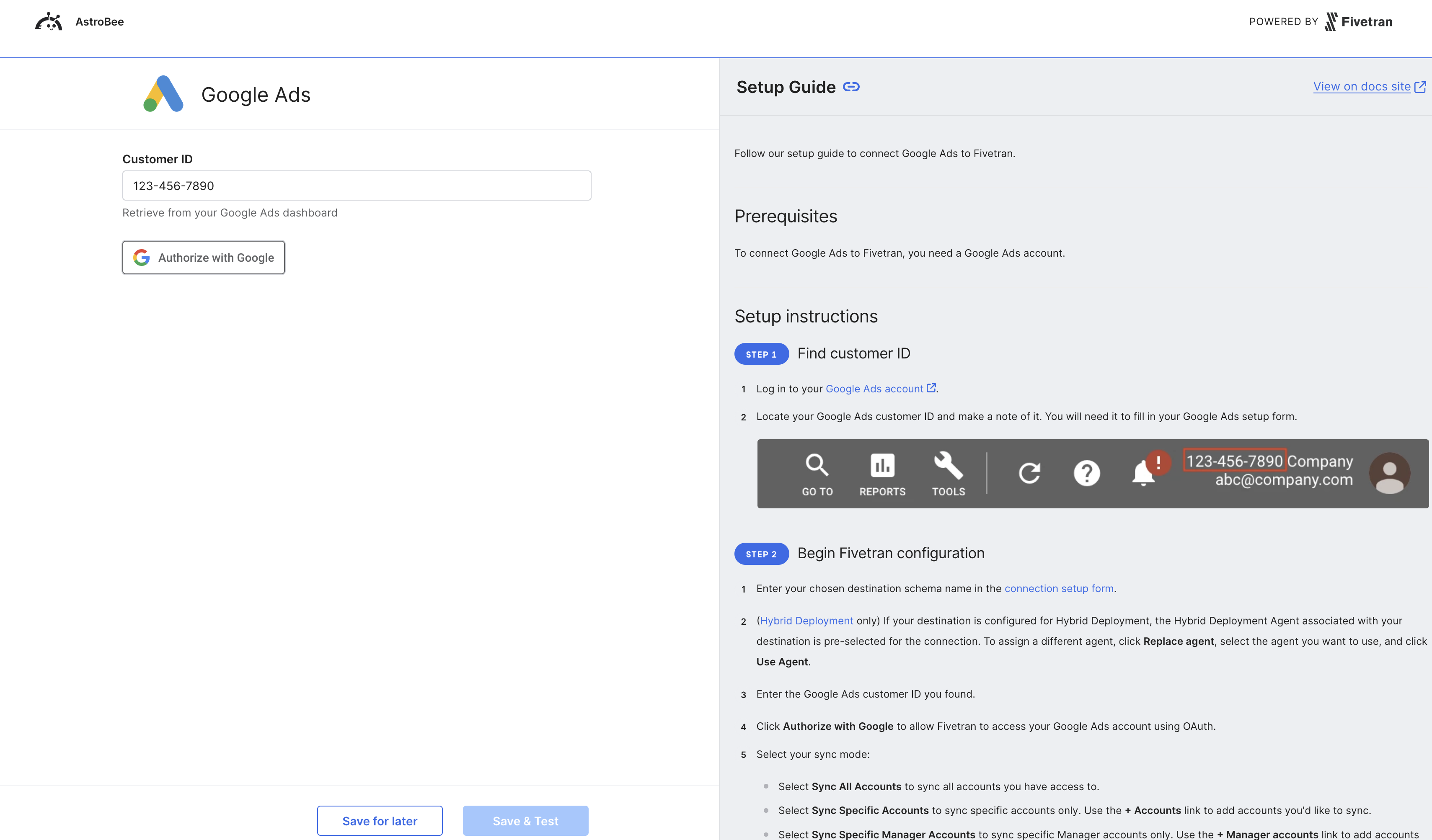Click the link icon beside Setup Guide

click(851, 86)
